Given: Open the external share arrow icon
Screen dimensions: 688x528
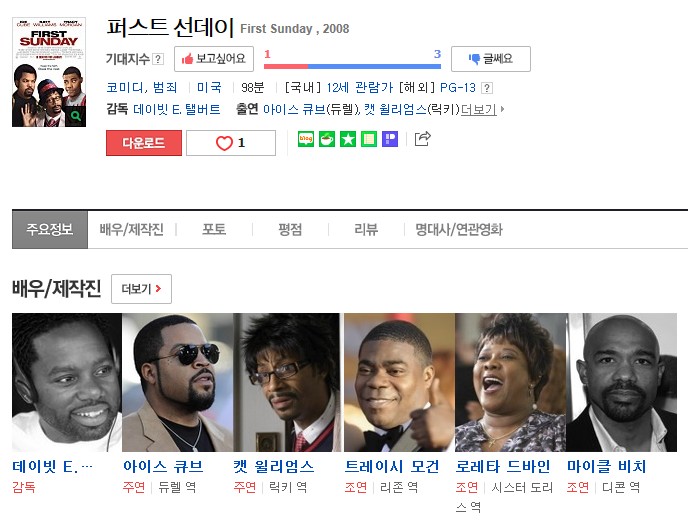Looking at the screenshot, I should tap(423, 139).
